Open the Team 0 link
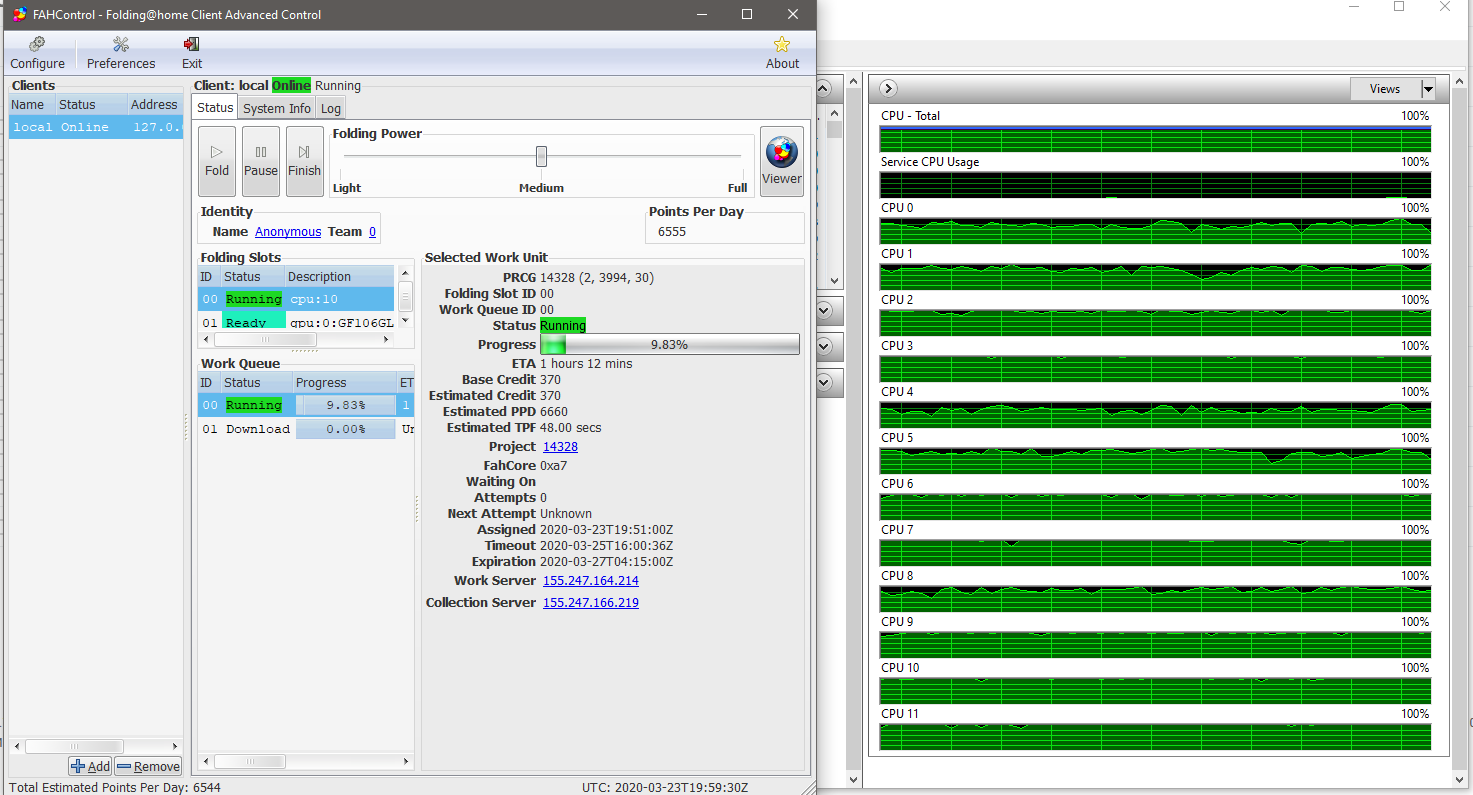 point(372,231)
